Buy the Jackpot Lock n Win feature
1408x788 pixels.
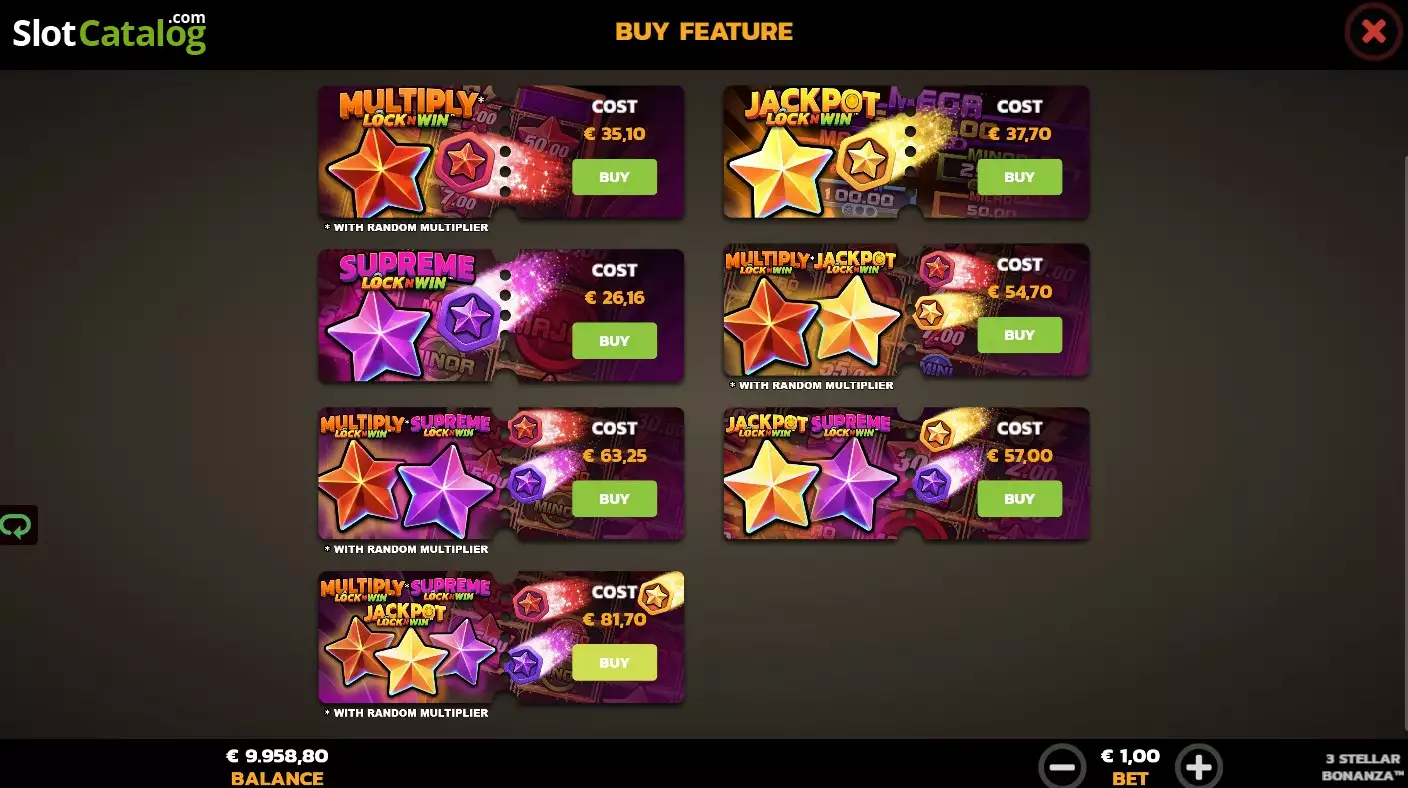point(1019,177)
